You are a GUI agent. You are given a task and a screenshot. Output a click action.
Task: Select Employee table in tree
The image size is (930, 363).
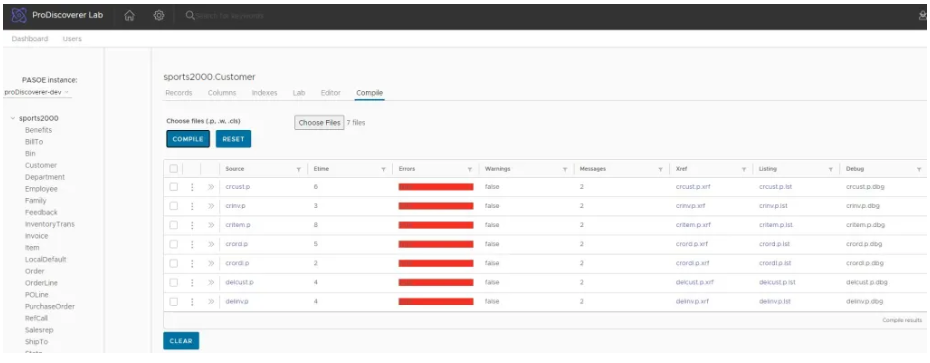click(x=42, y=189)
